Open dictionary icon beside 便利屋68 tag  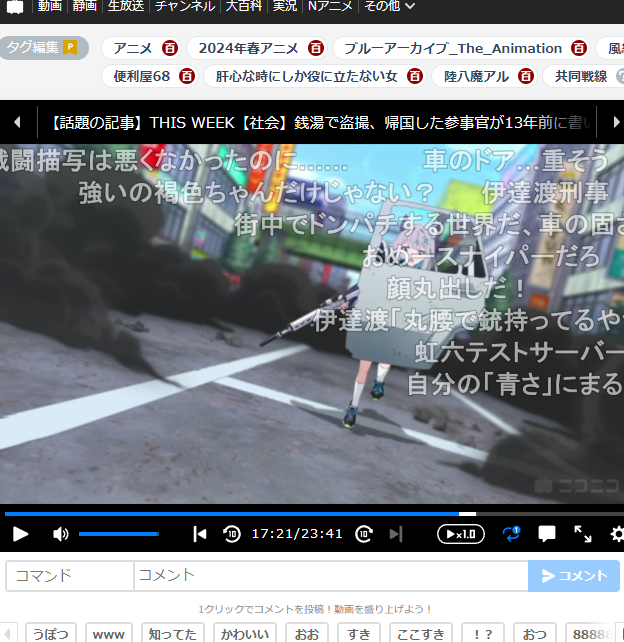(187, 76)
